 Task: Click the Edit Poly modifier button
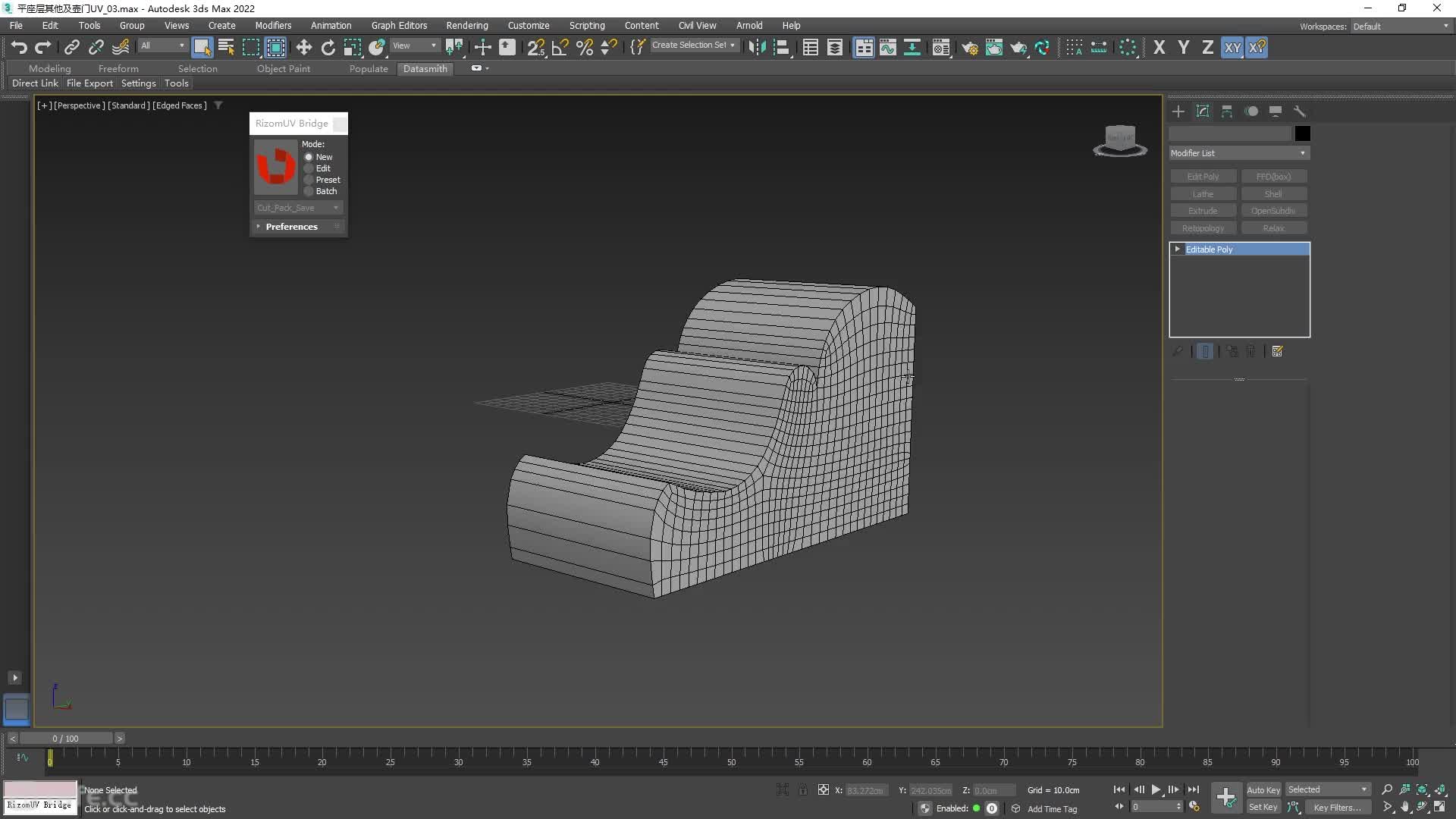coord(1203,177)
